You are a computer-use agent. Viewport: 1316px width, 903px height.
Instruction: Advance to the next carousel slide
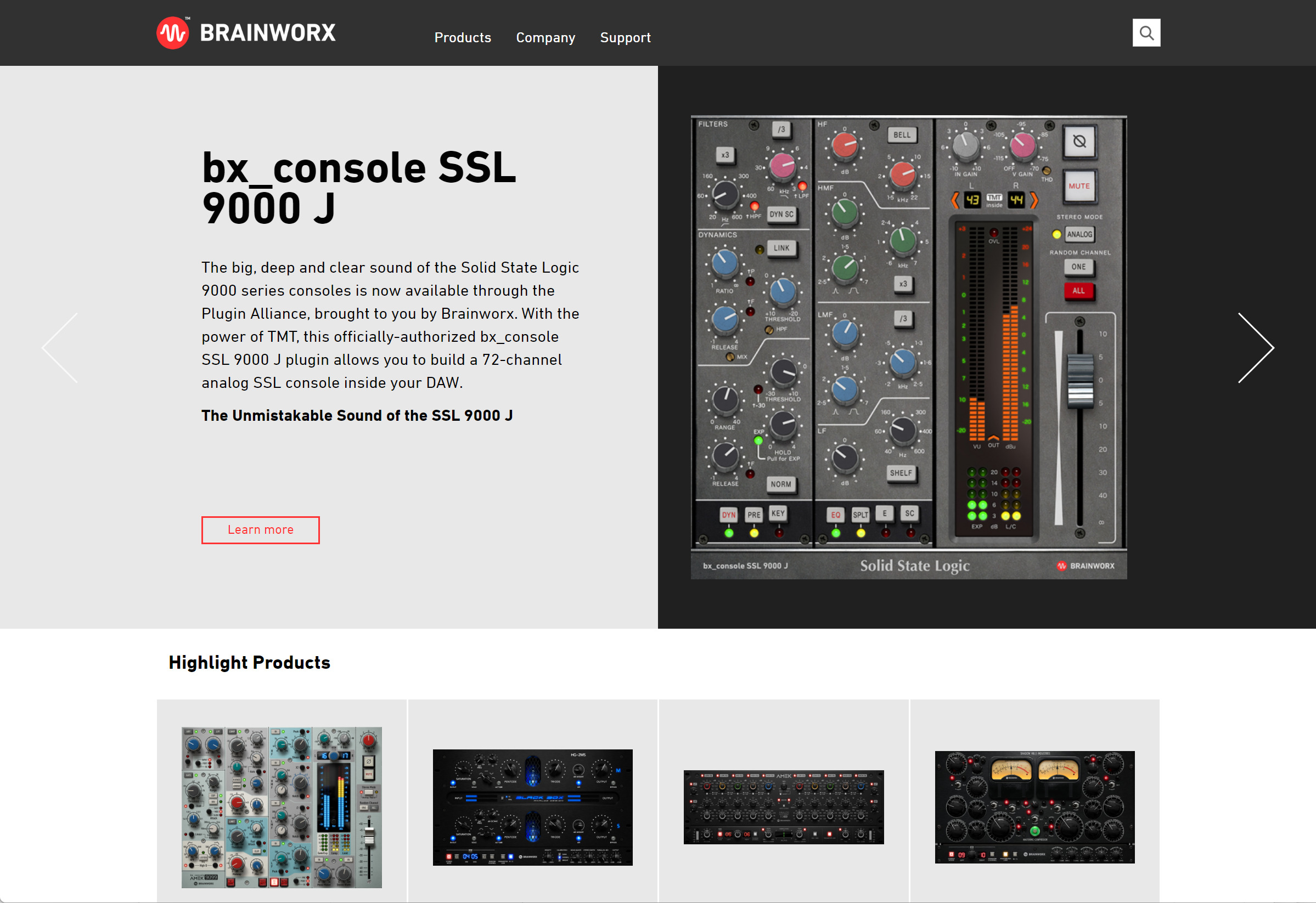(x=1256, y=348)
